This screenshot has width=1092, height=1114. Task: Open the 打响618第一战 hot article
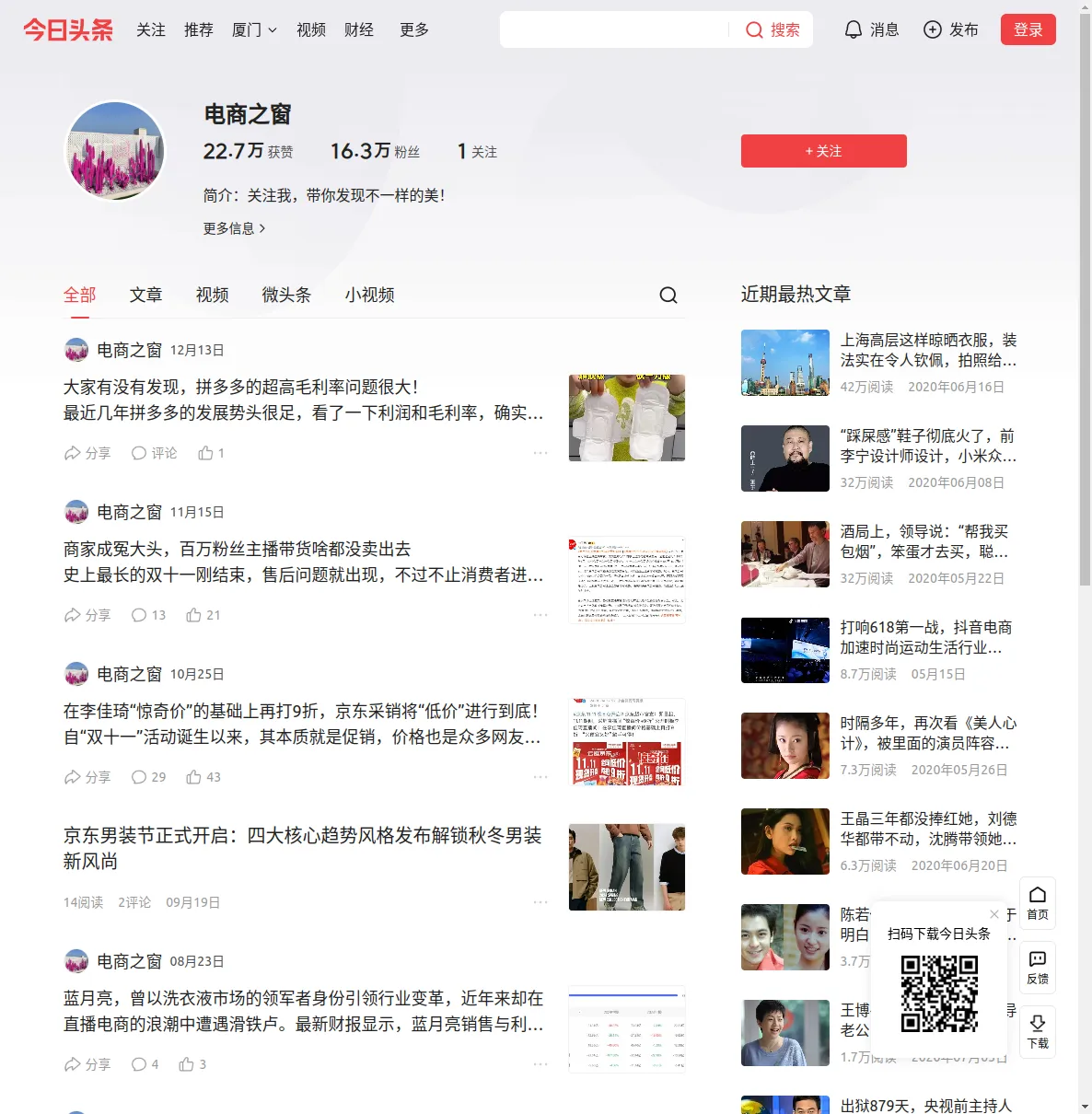926,637
